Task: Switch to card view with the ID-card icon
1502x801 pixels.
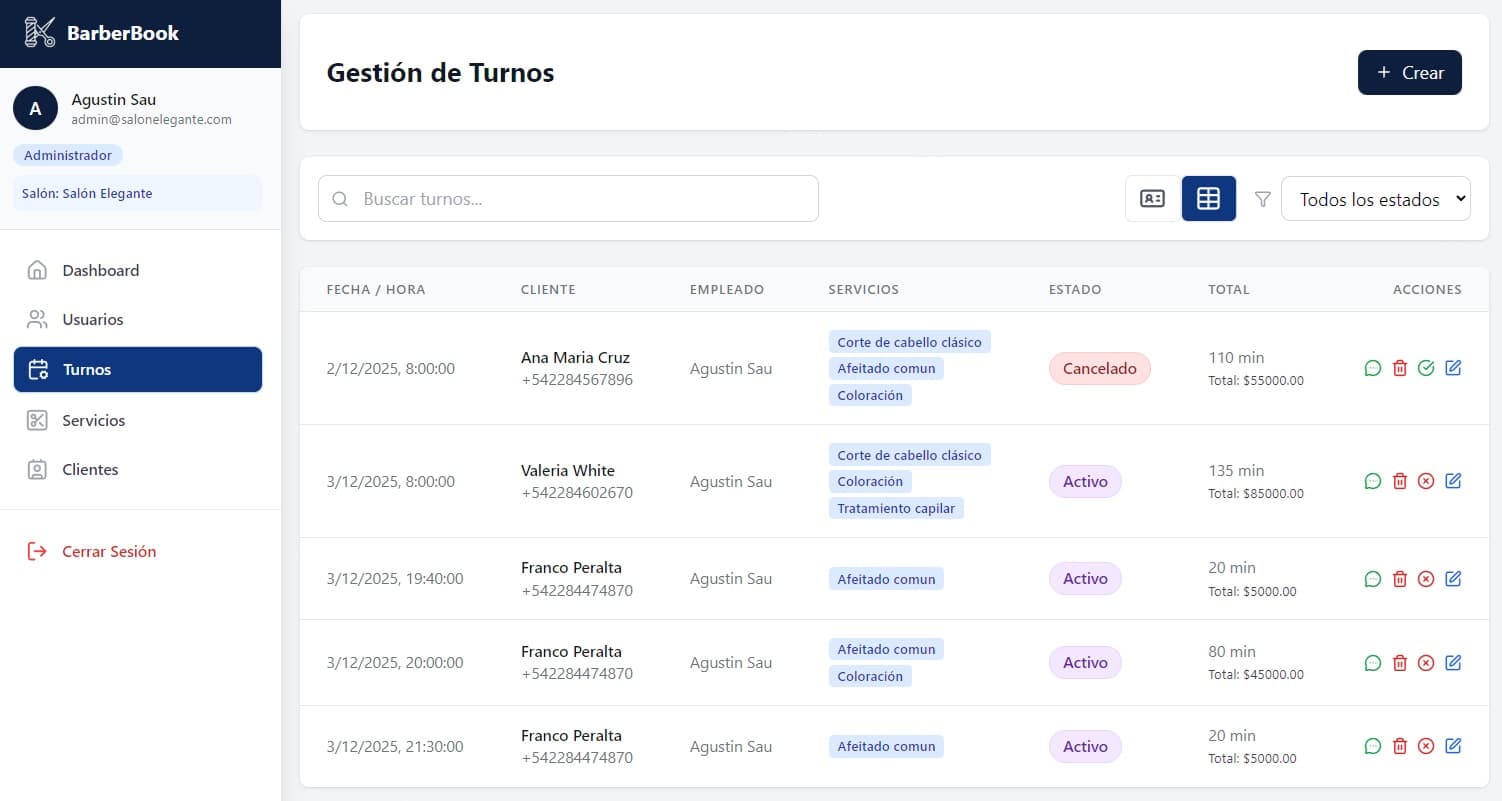Action: tap(1152, 198)
